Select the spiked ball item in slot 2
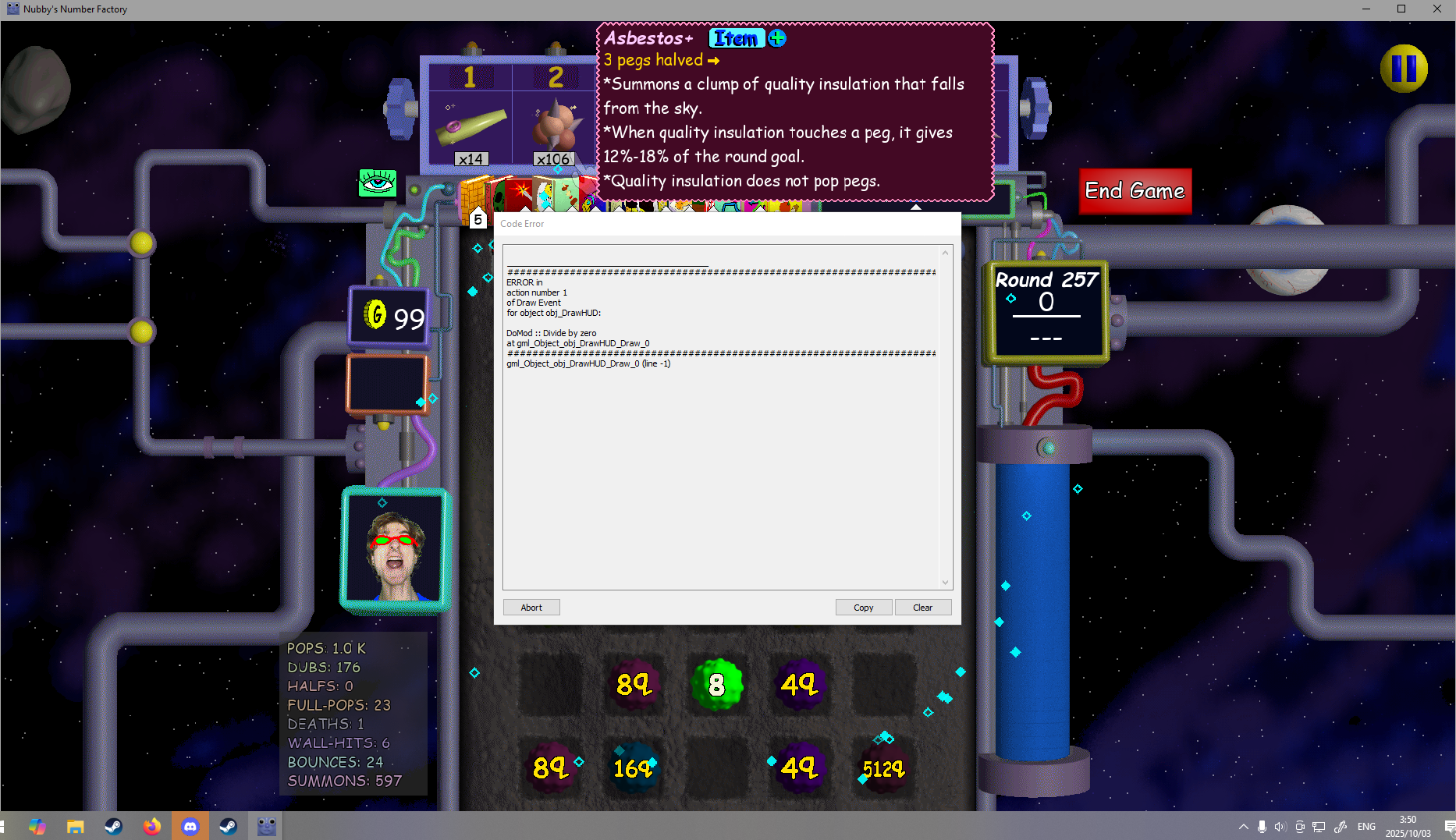Image resolution: width=1456 pixels, height=840 pixels. (x=555, y=125)
